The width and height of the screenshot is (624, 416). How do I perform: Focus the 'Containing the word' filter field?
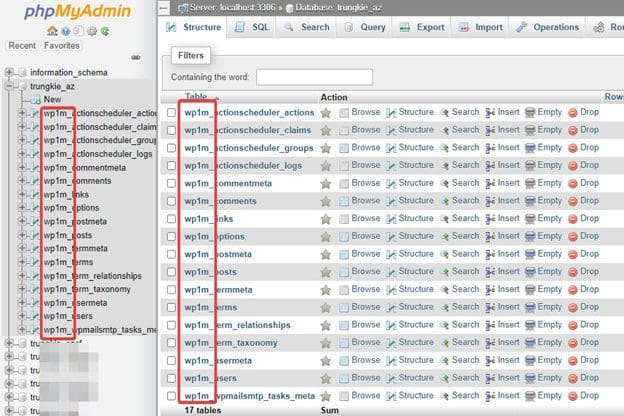(x=314, y=77)
